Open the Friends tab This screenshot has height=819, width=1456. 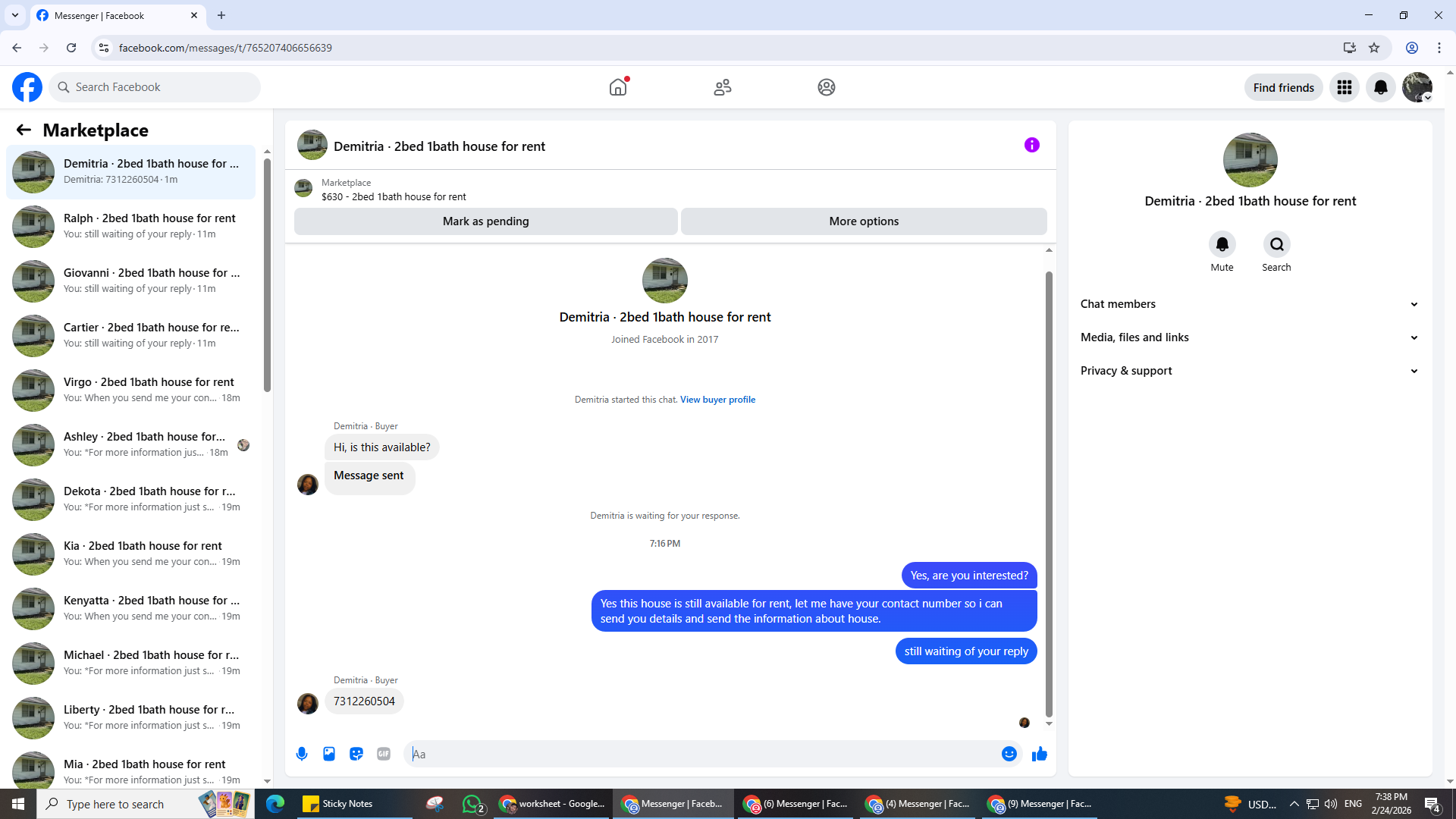(x=722, y=87)
